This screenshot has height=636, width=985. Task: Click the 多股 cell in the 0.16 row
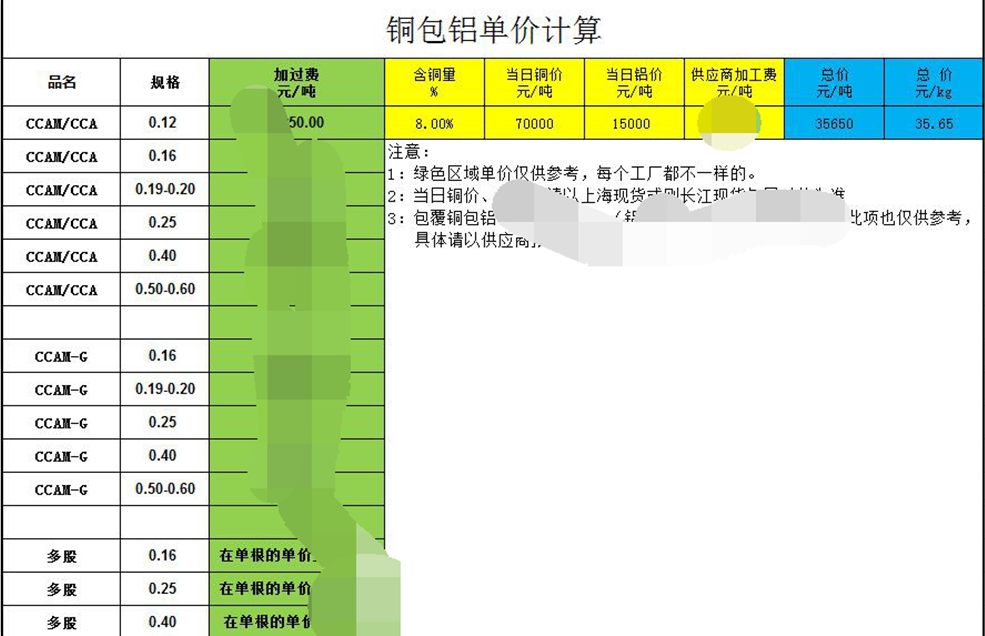tap(61, 556)
